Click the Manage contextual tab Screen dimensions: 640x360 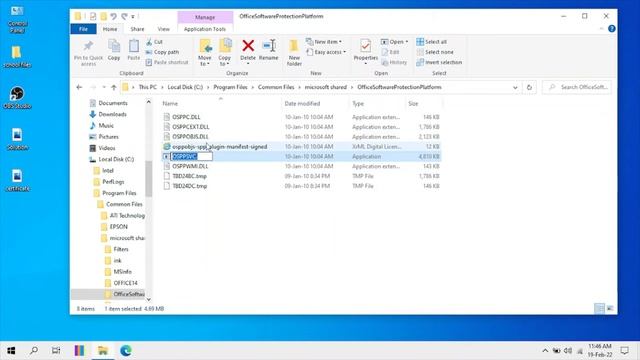point(205,17)
